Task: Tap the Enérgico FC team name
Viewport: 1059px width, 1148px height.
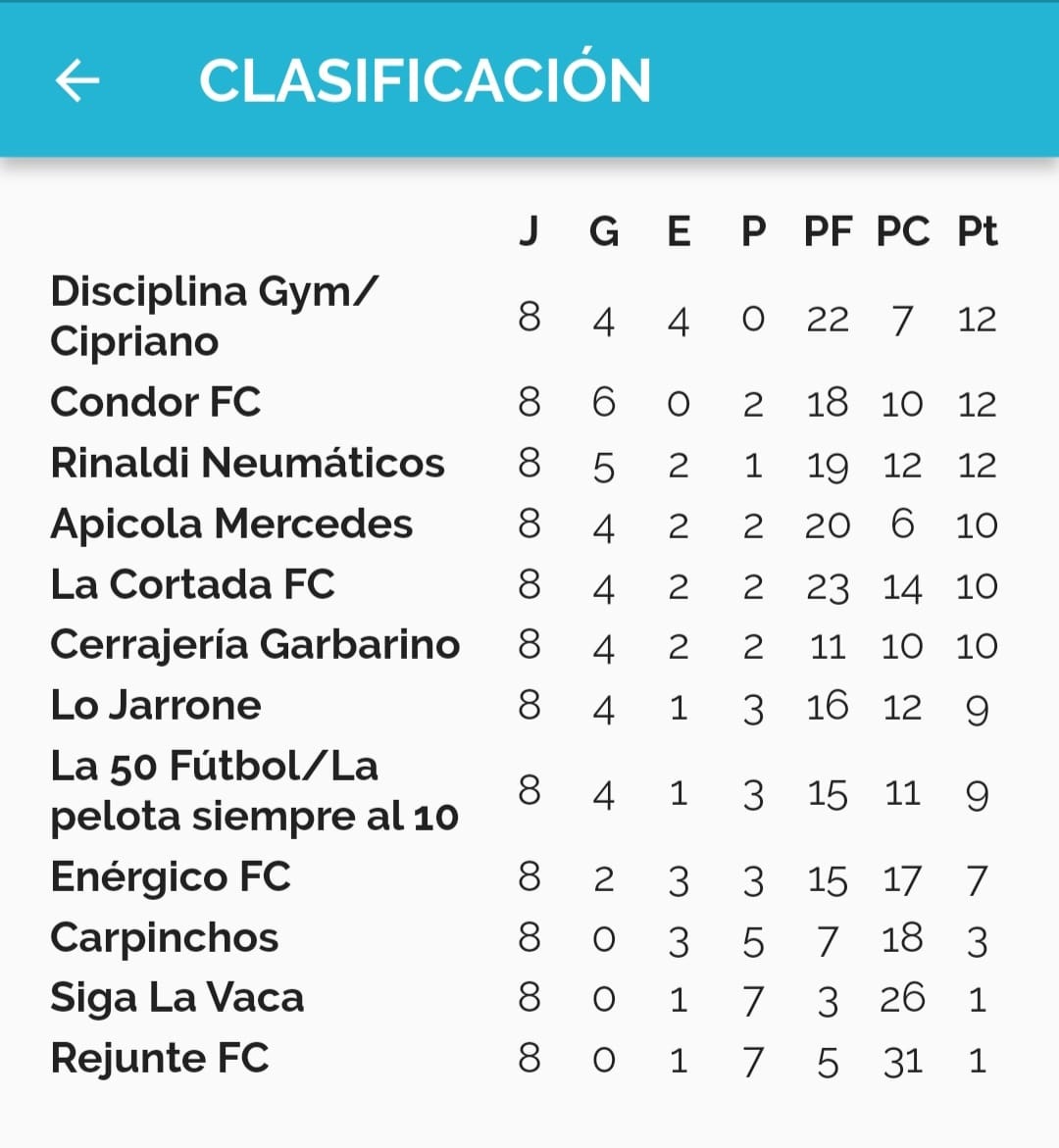Action: pyautogui.click(x=171, y=876)
